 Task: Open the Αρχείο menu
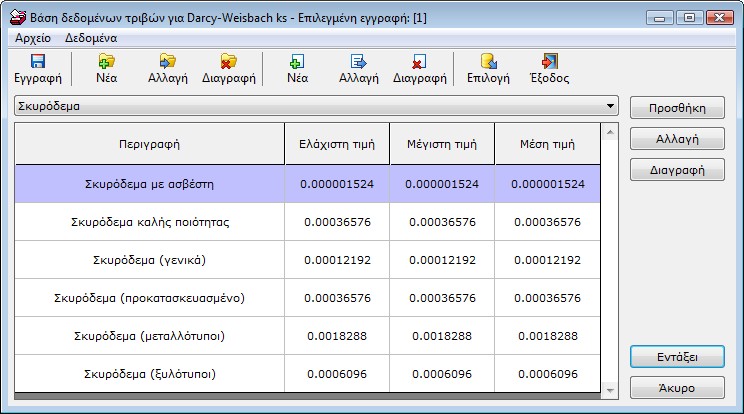[34, 37]
